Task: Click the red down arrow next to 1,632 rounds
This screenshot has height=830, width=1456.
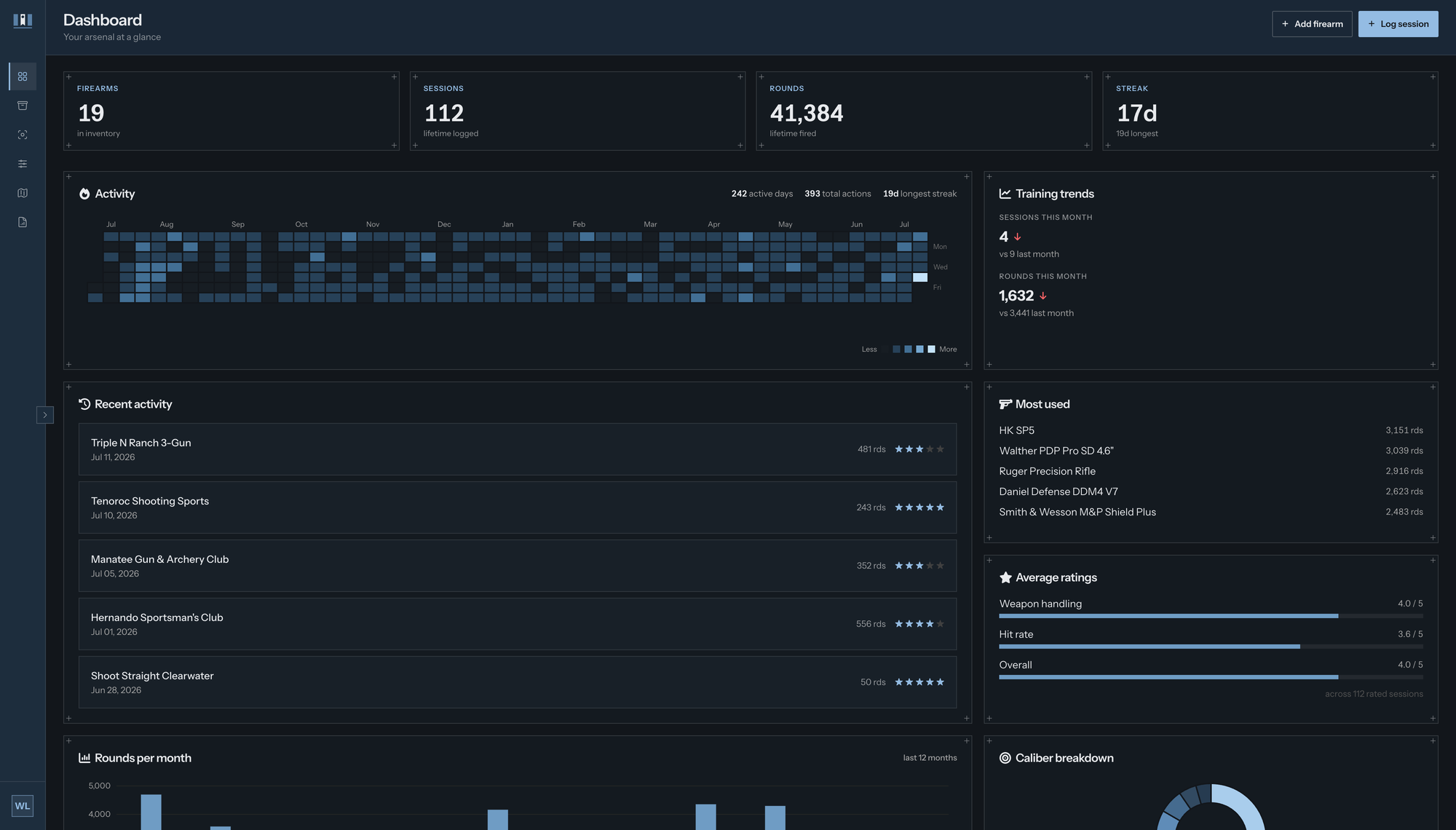Action: tap(1043, 296)
